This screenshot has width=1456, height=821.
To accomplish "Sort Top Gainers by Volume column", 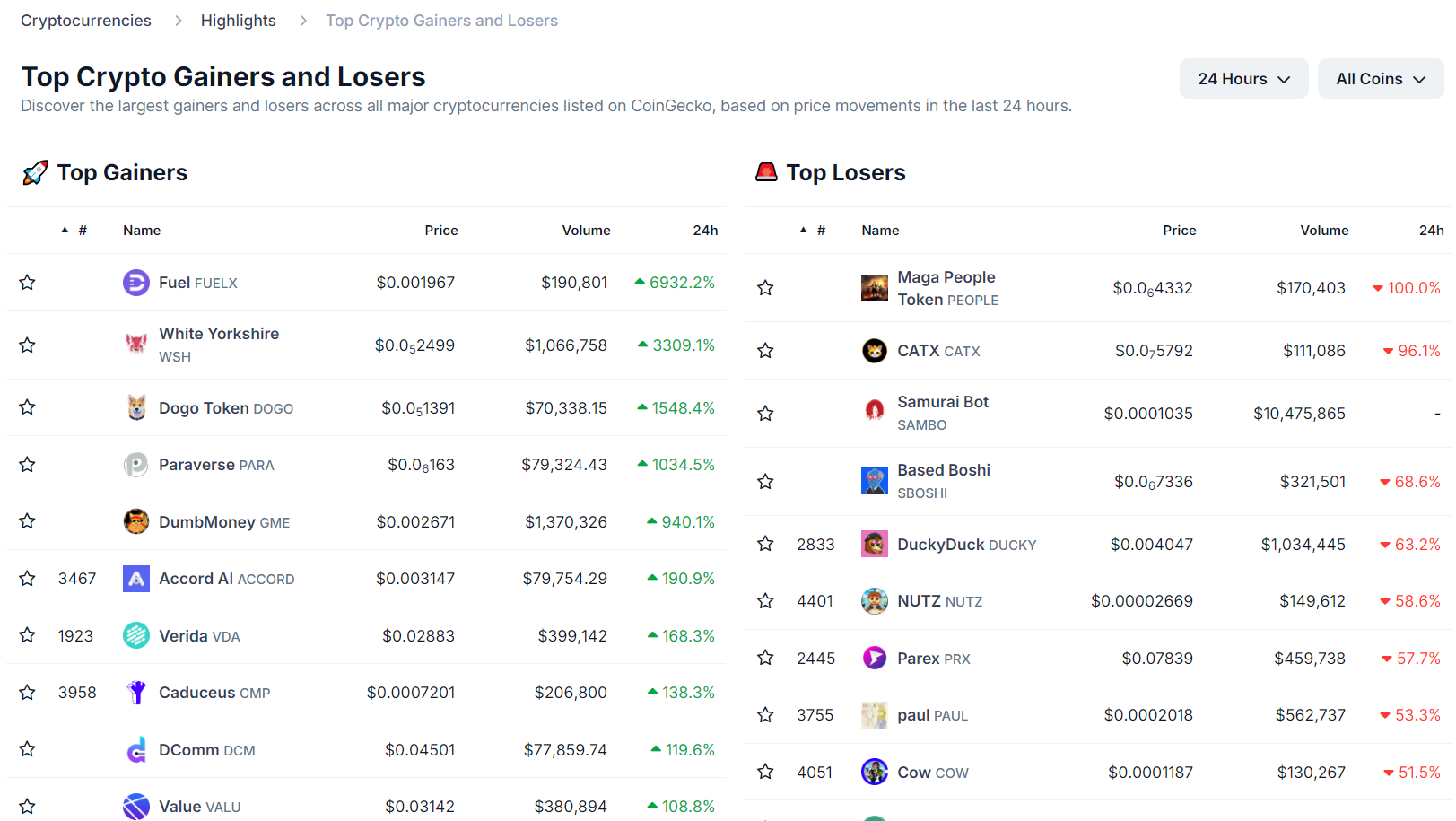I will tap(586, 231).
